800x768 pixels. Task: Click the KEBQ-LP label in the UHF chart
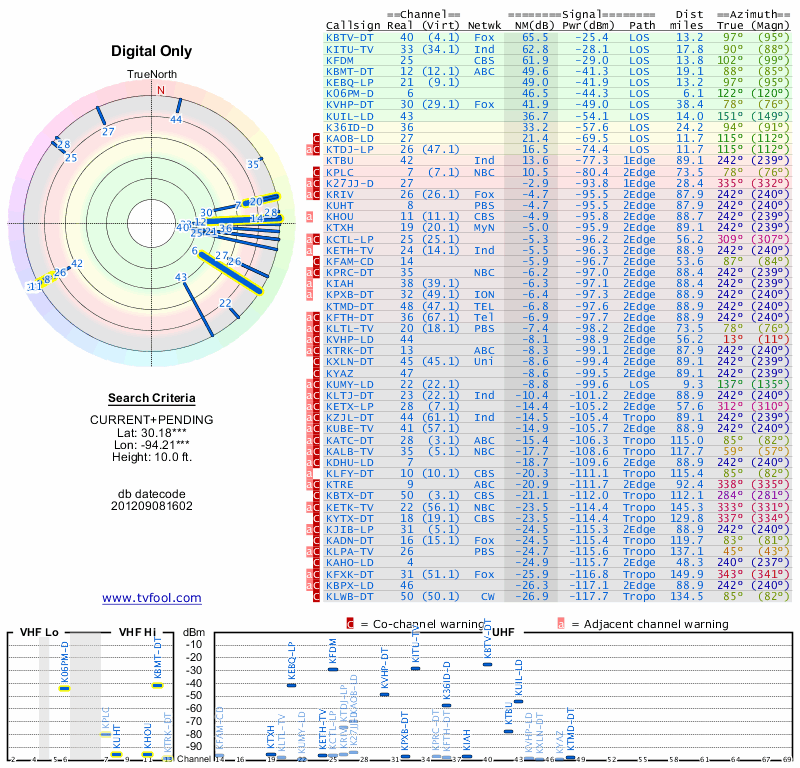click(x=292, y=660)
